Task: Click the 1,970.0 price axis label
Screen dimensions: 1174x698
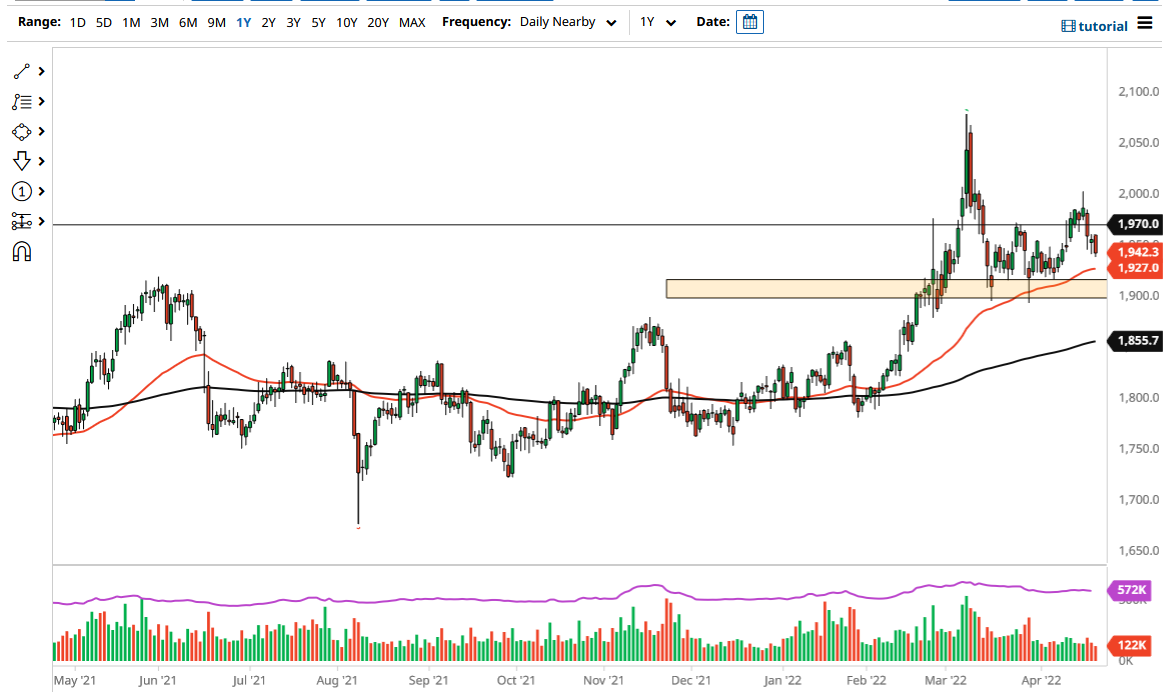Action: (1137, 224)
